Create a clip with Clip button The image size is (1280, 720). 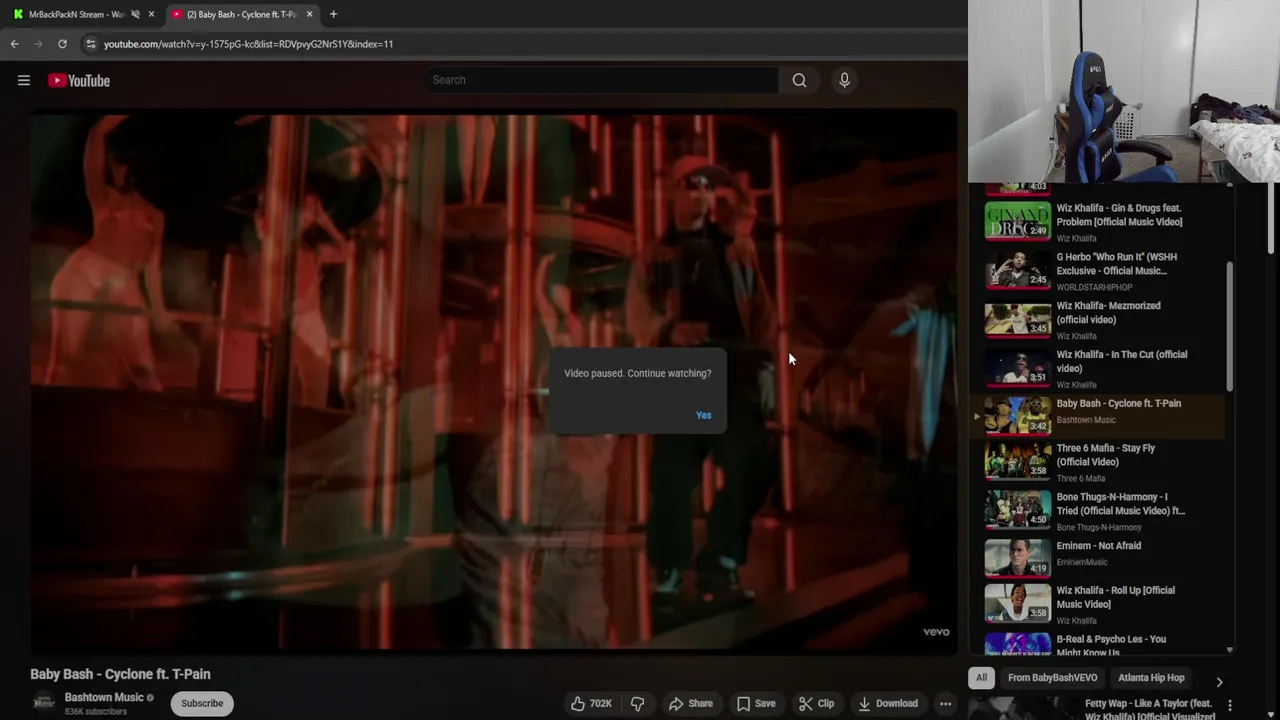[x=816, y=704]
